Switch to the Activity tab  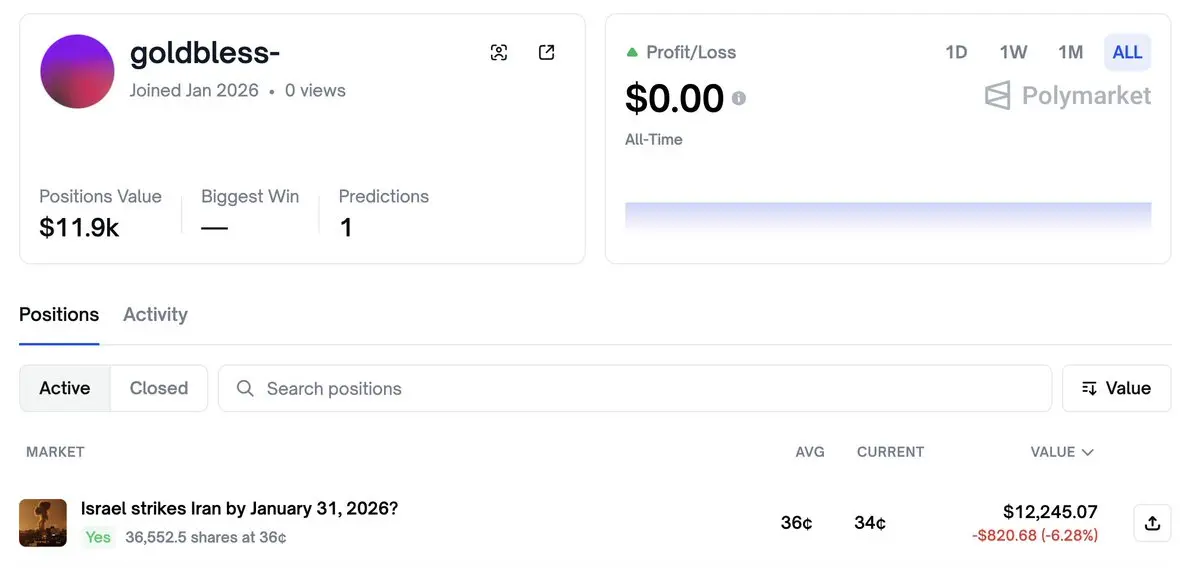(155, 314)
